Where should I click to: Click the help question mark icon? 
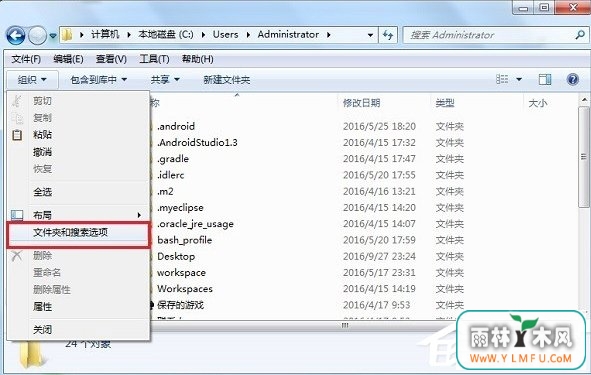pos(573,79)
